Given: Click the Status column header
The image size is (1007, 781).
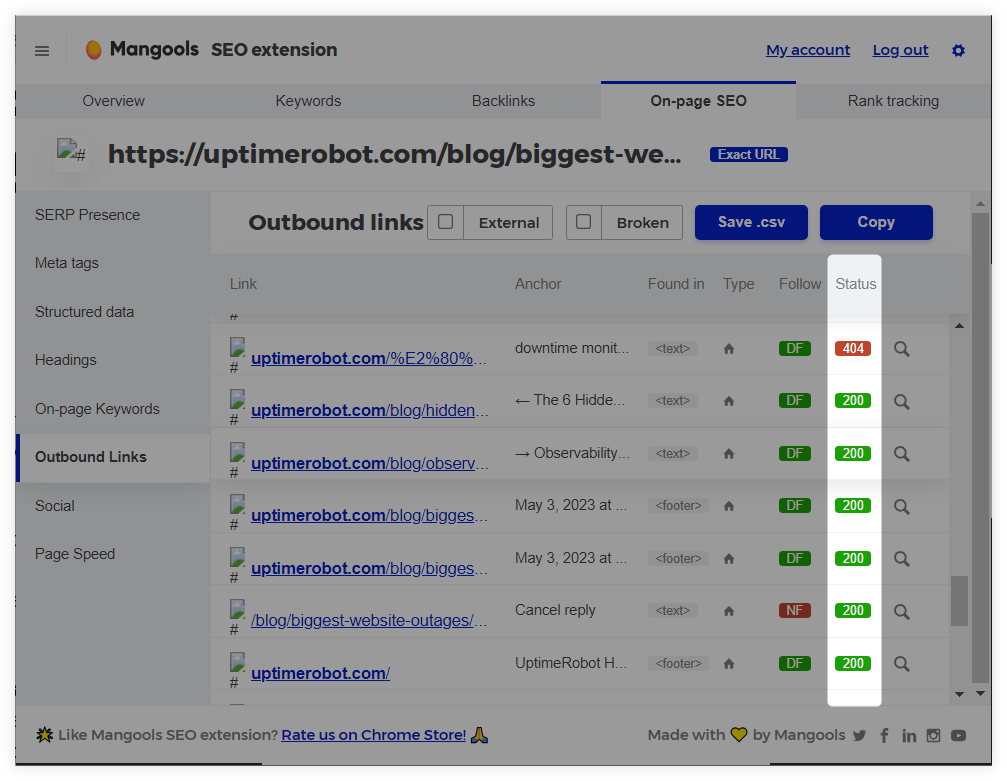Looking at the screenshot, I should pyautogui.click(x=855, y=283).
